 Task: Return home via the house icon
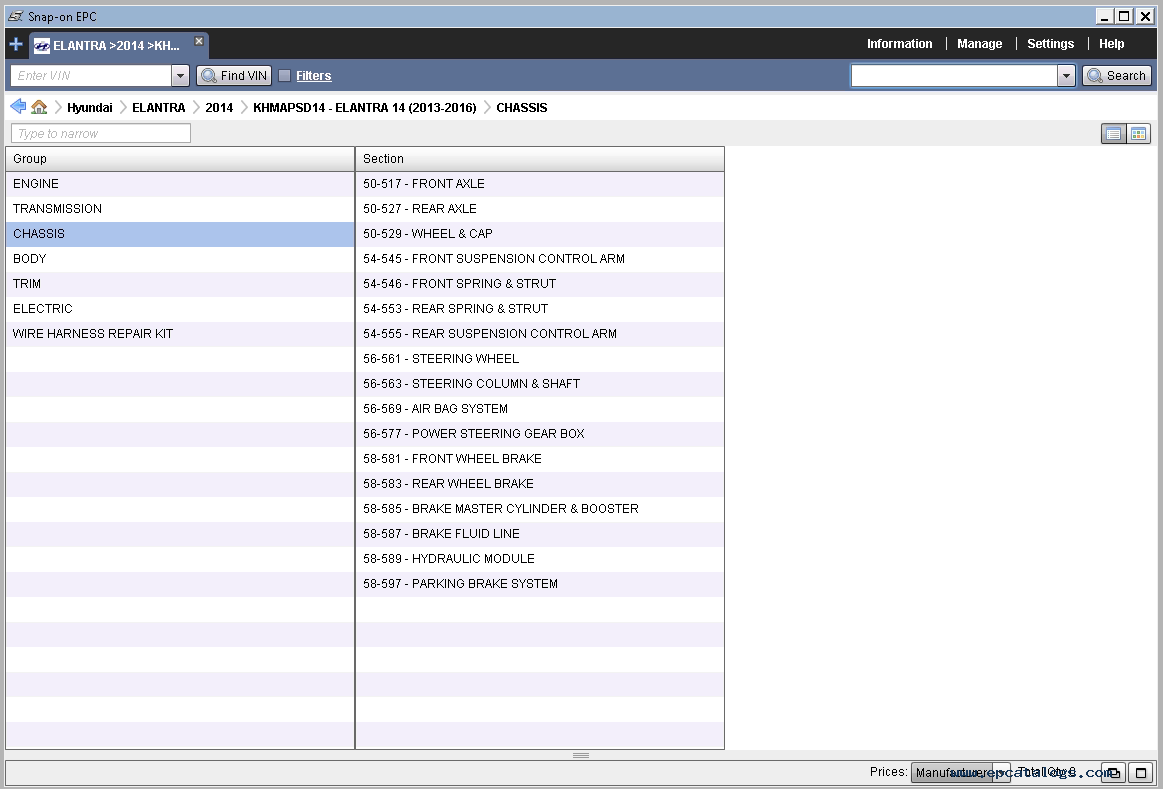point(39,108)
